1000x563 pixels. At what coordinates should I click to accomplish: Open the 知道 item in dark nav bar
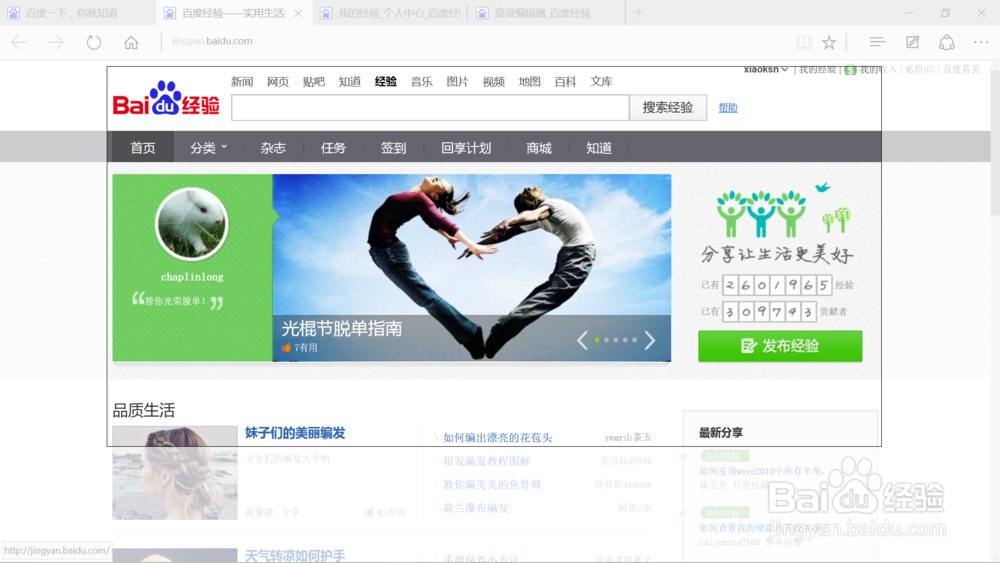(599, 148)
